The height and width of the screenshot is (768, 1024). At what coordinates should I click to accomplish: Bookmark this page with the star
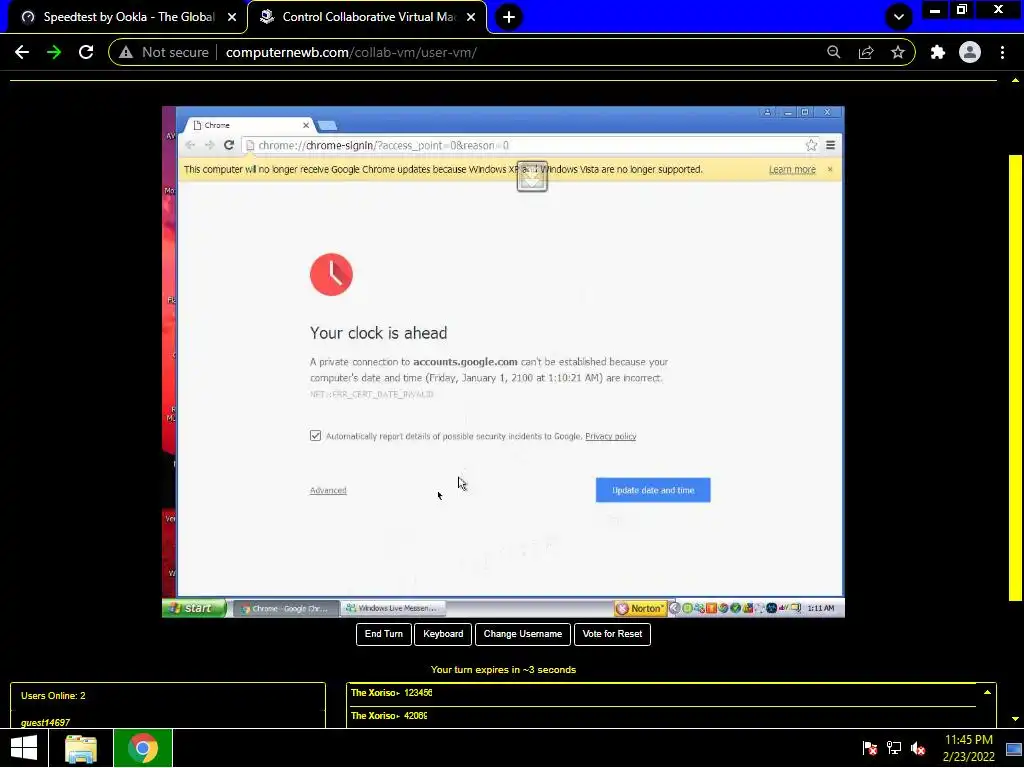click(x=898, y=52)
